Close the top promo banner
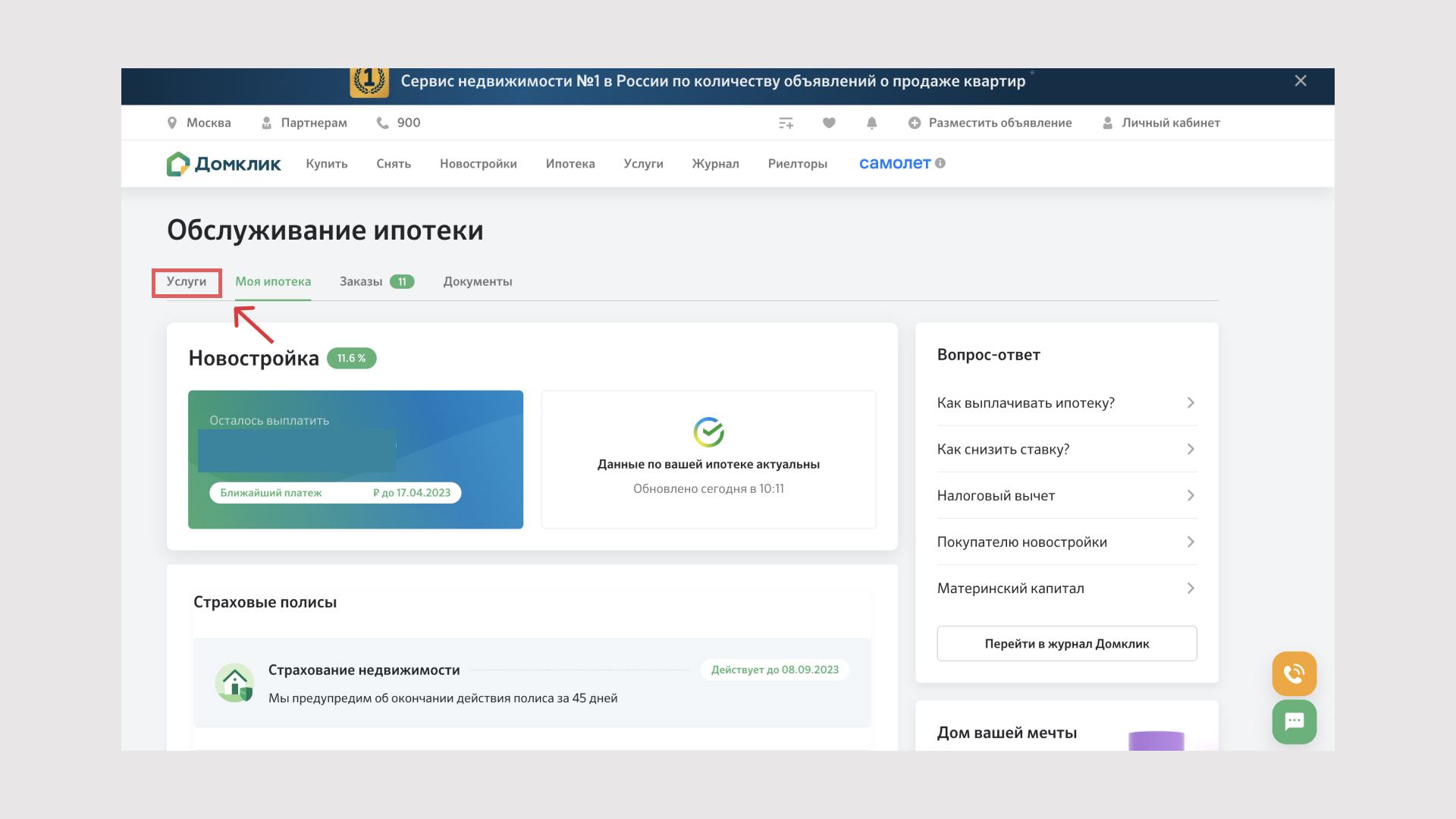Viewport: 1456px width, 819px height. click(x=1301, y=80)
